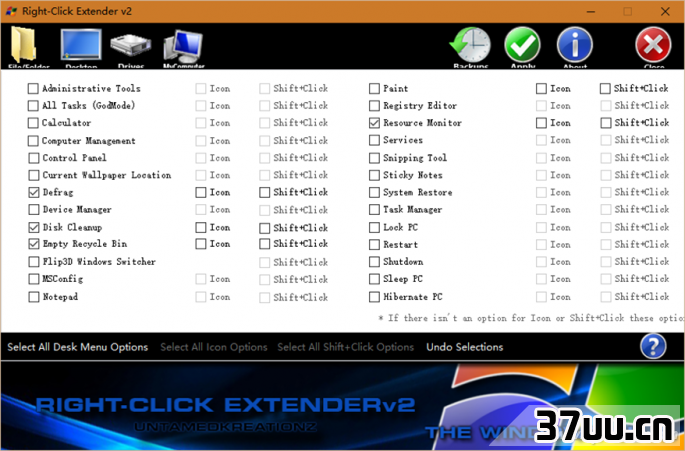Tick Icon for Empty Recycle Bin
Image resolution: width=685 pixels, height=451 pixels.
201,244
